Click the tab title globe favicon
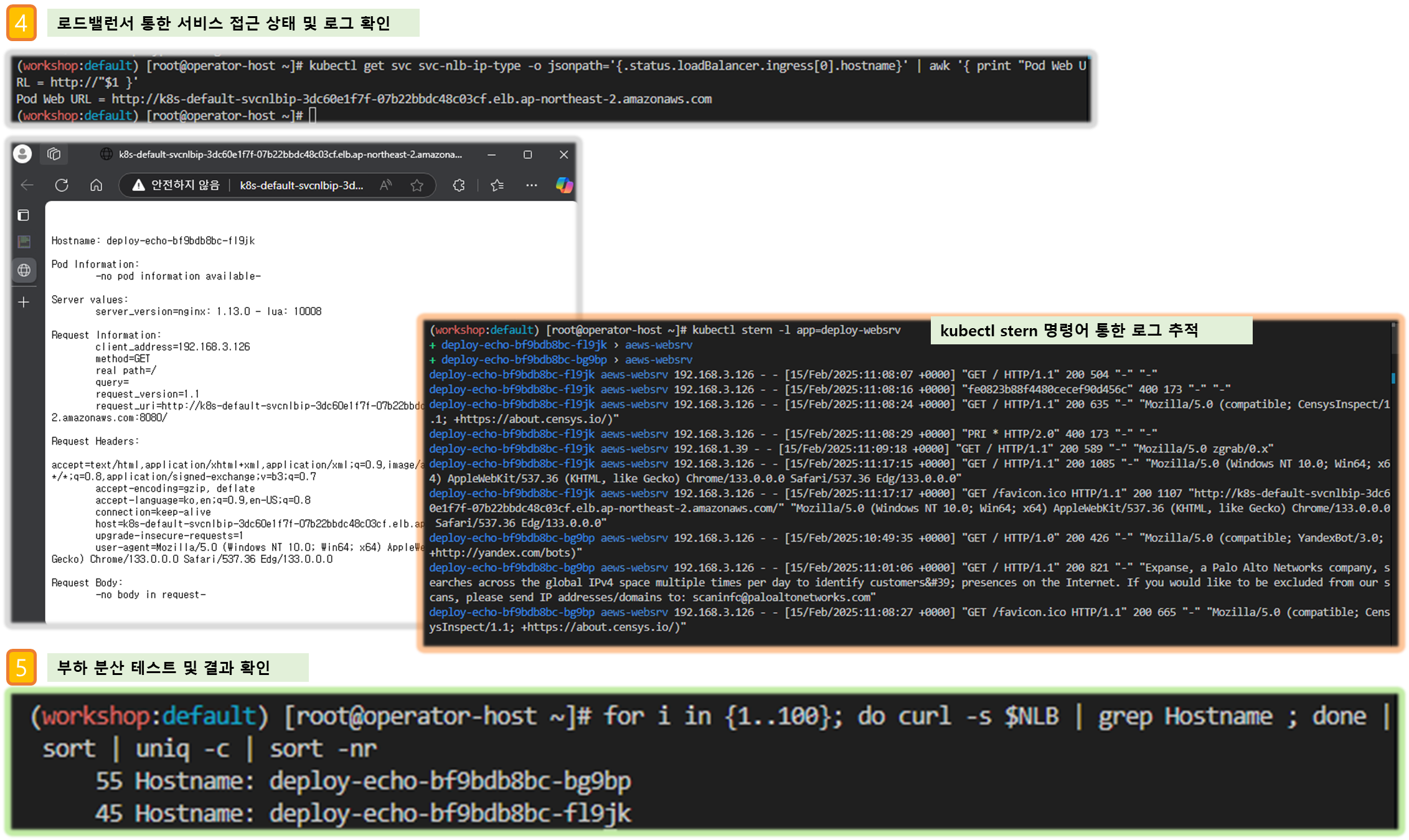1409x840 pixels. click(x=106, y=154)
